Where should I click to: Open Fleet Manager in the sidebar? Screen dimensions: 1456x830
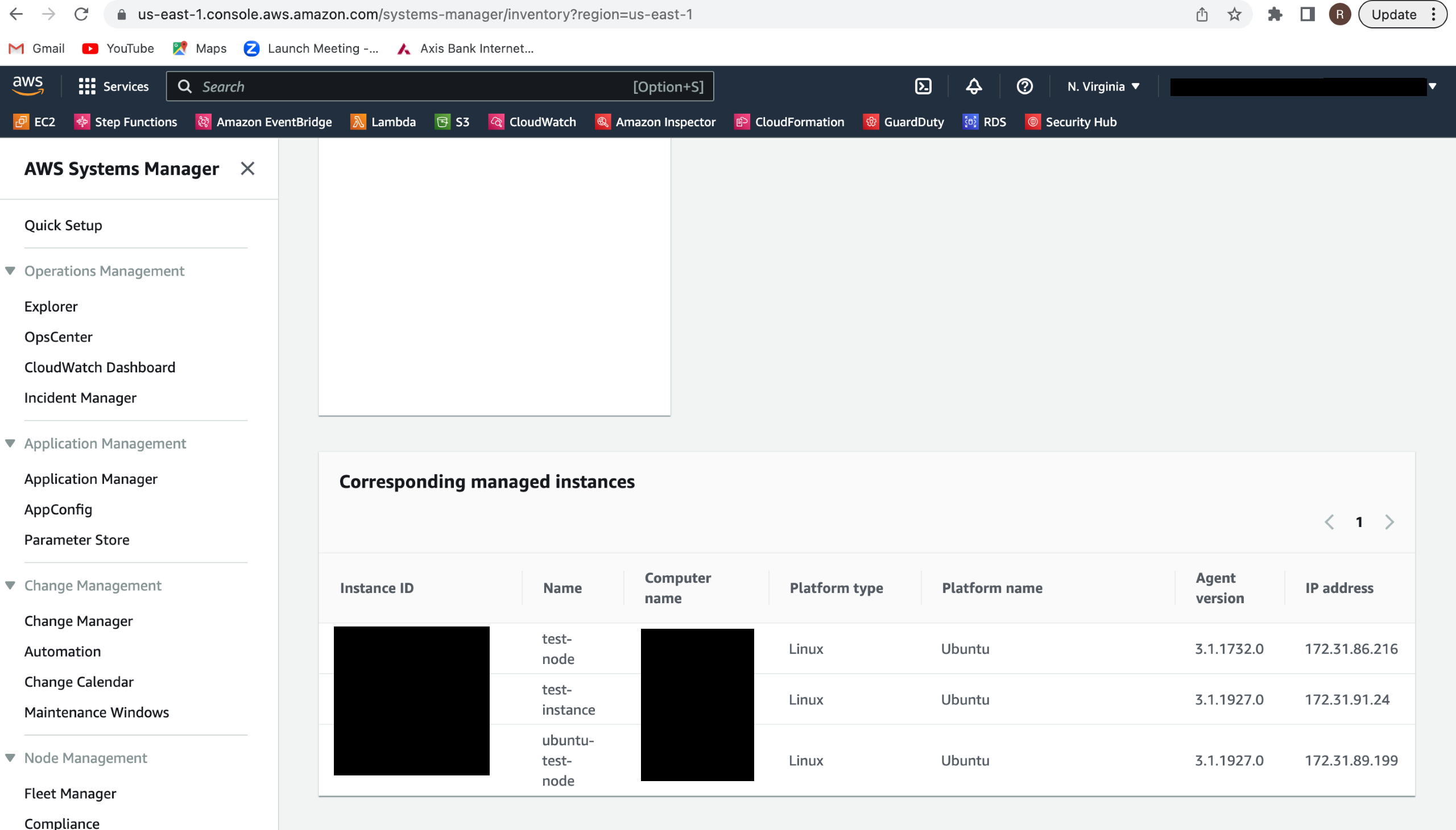[70, 794]
